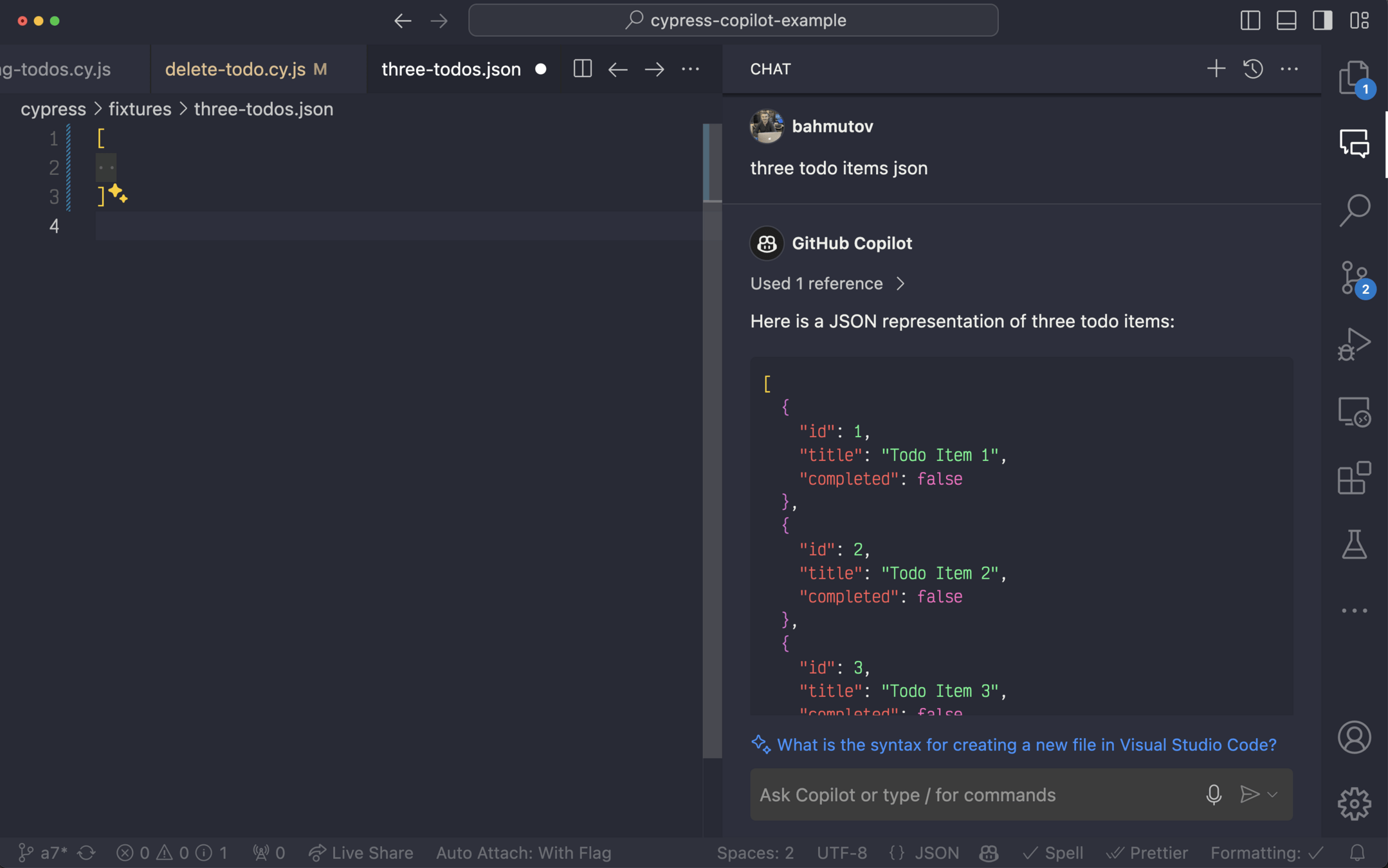Click the Copilot sparkle icon on line 3

click(118, 193)
